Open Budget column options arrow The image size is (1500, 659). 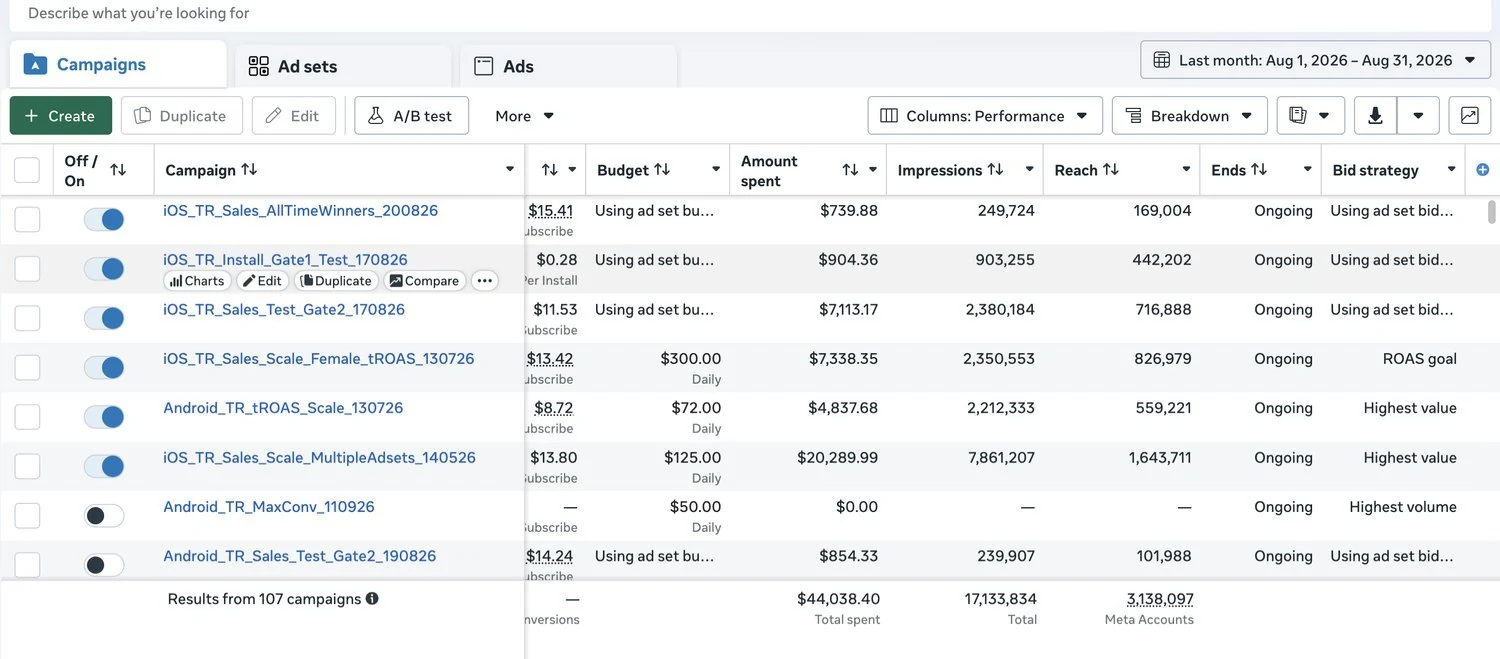(x=716, y=170)
